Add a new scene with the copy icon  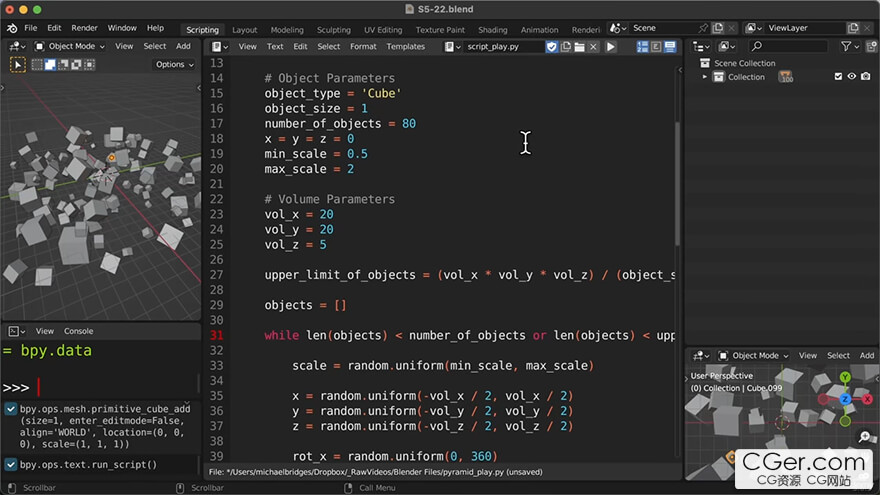(718, 28)
